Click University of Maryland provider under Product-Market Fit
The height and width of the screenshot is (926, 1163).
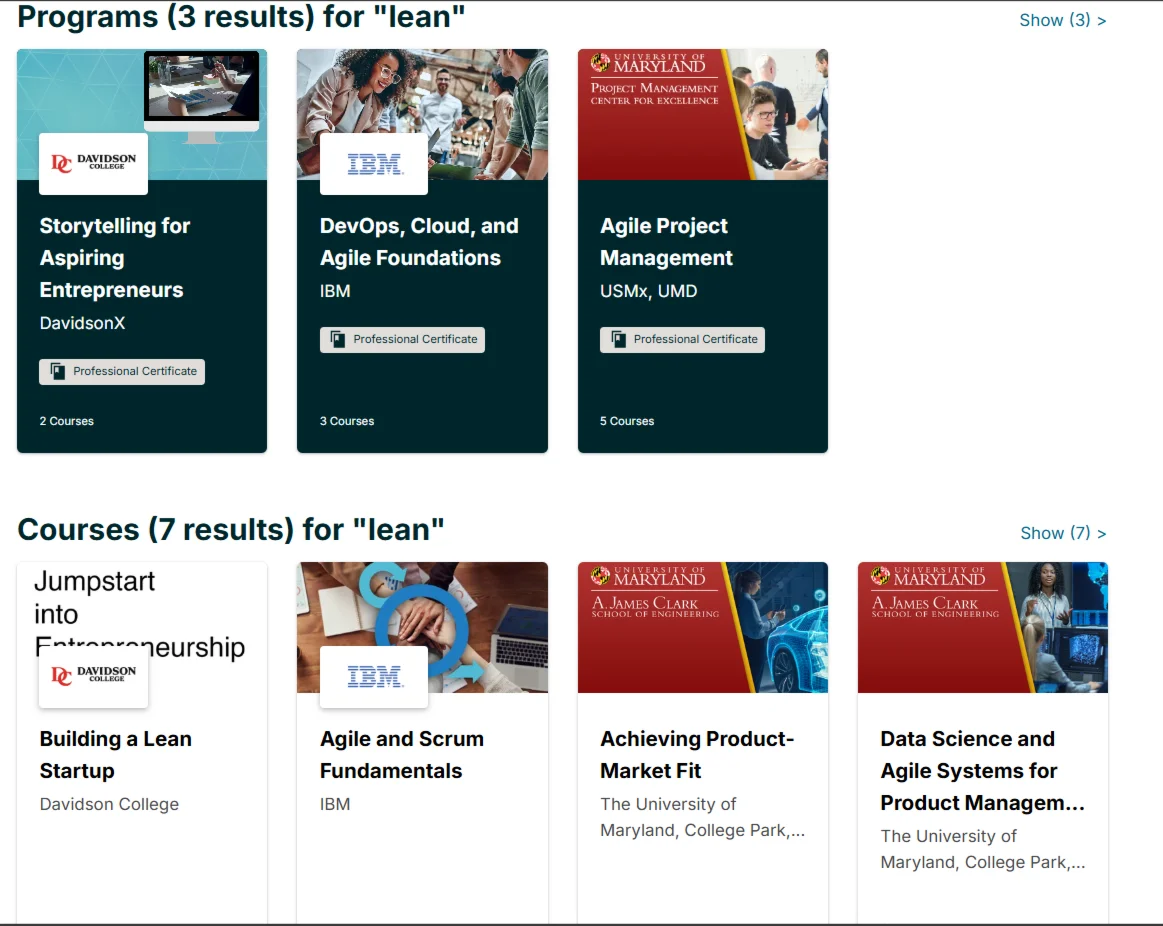point(702,817)
